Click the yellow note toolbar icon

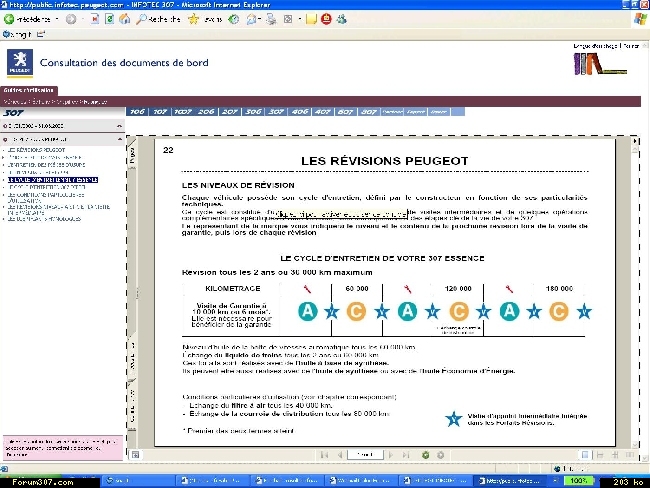(311, 19)
